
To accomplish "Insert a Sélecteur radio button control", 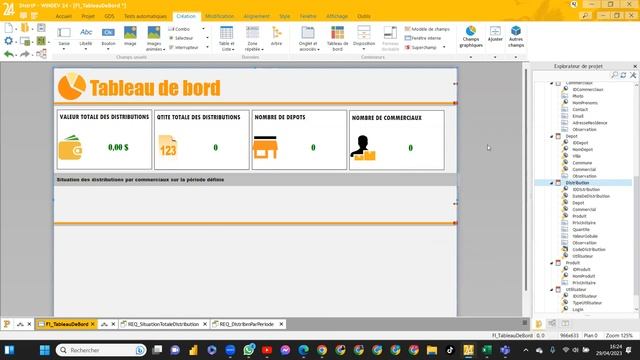I will point(181,38).
